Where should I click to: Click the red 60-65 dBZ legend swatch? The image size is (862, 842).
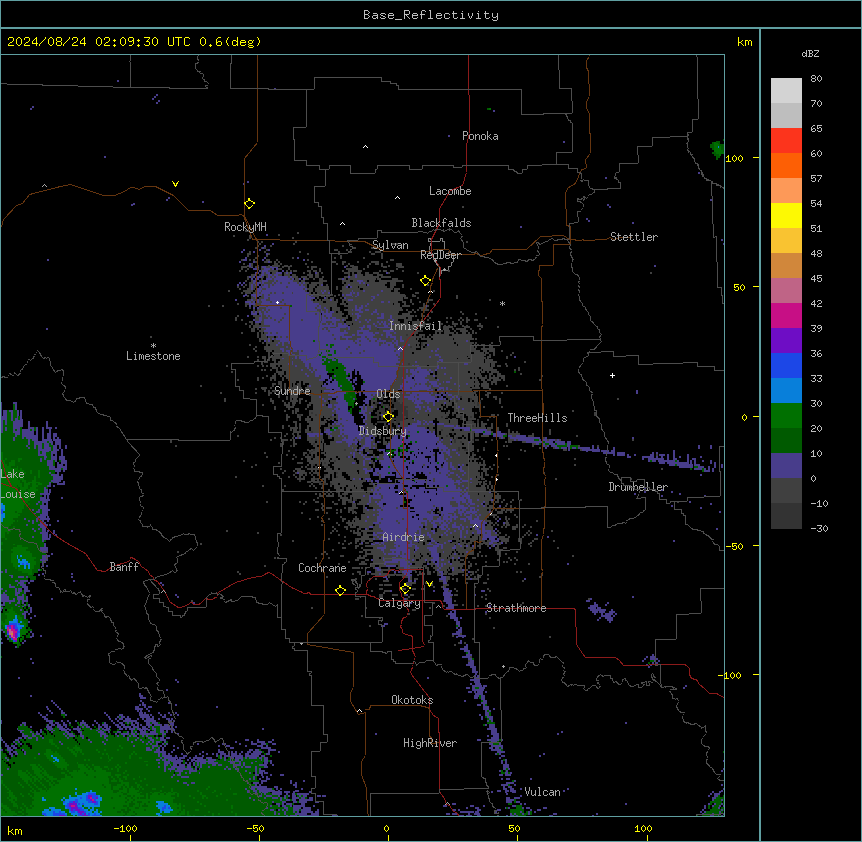(786, 140)
